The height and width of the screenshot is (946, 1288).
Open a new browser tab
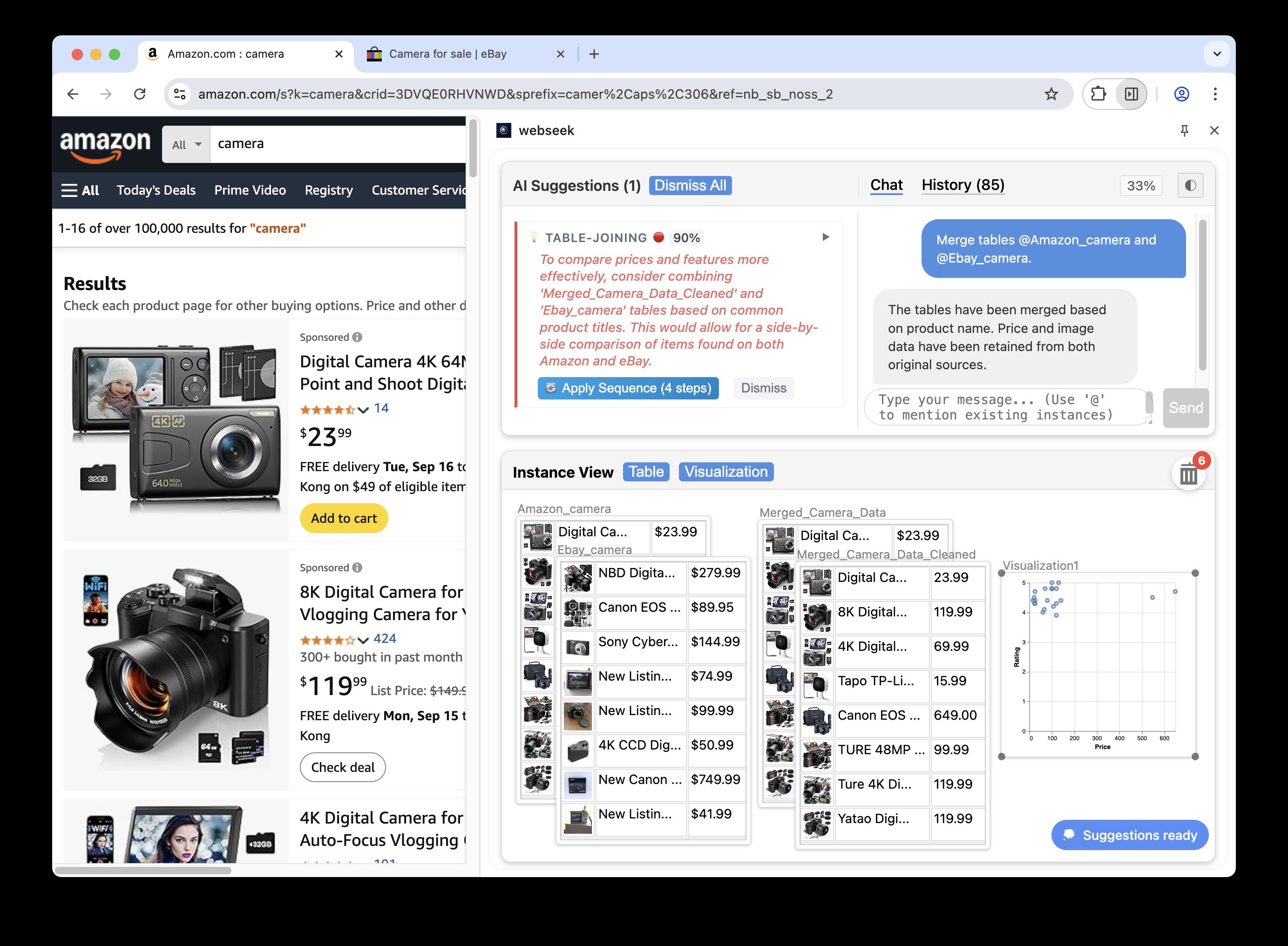[594, 54]
